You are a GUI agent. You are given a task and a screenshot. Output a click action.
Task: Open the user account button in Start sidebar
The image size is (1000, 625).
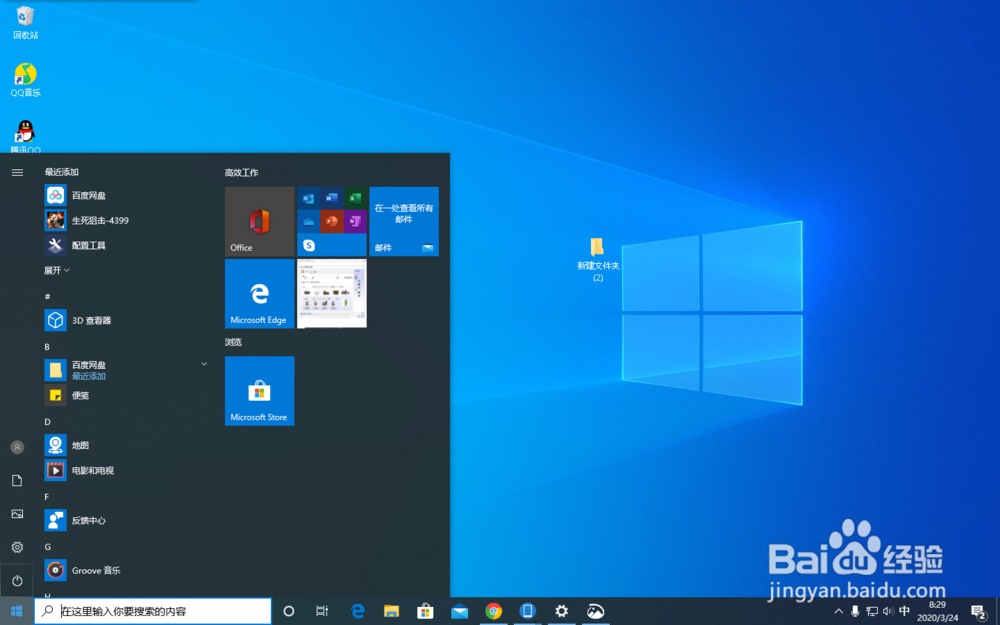tap(17, 447)
